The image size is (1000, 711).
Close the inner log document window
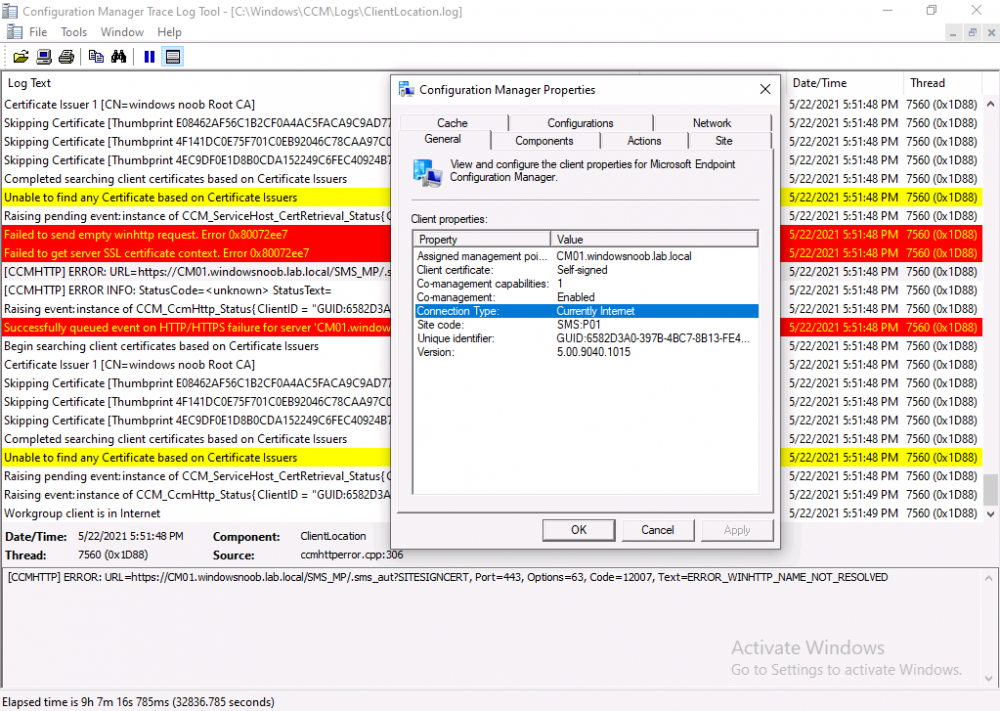point(991,33)
